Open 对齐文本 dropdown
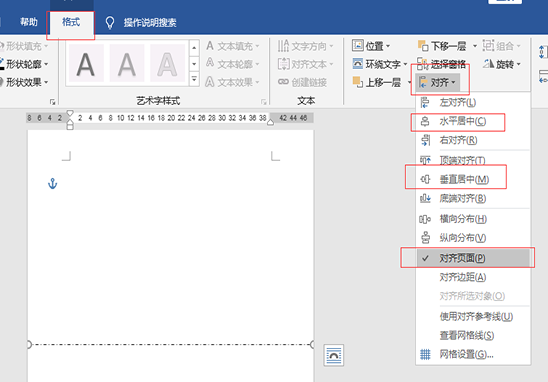This screenshot has width=548, height=382. coord(305,64)
